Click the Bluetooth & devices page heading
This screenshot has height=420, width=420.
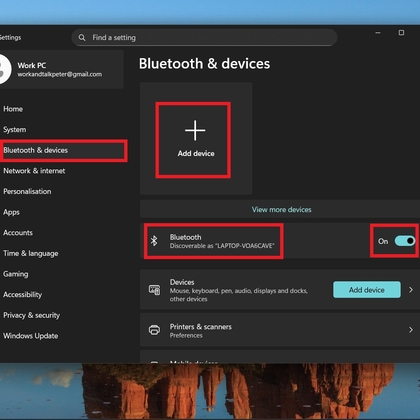click(x=204, y=64)
